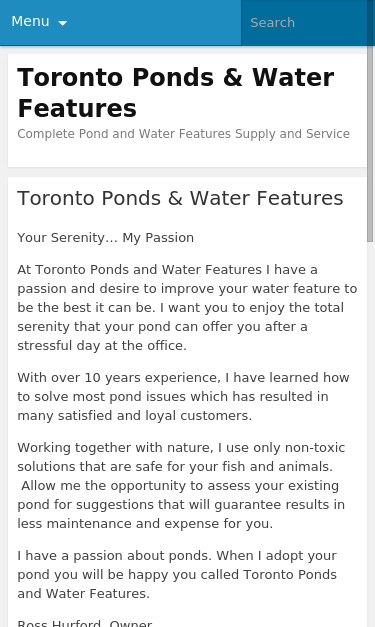Open the Menu dropdown in the navbar
Image resolution: width=375 pixels, height=627 pixels.
39,22
